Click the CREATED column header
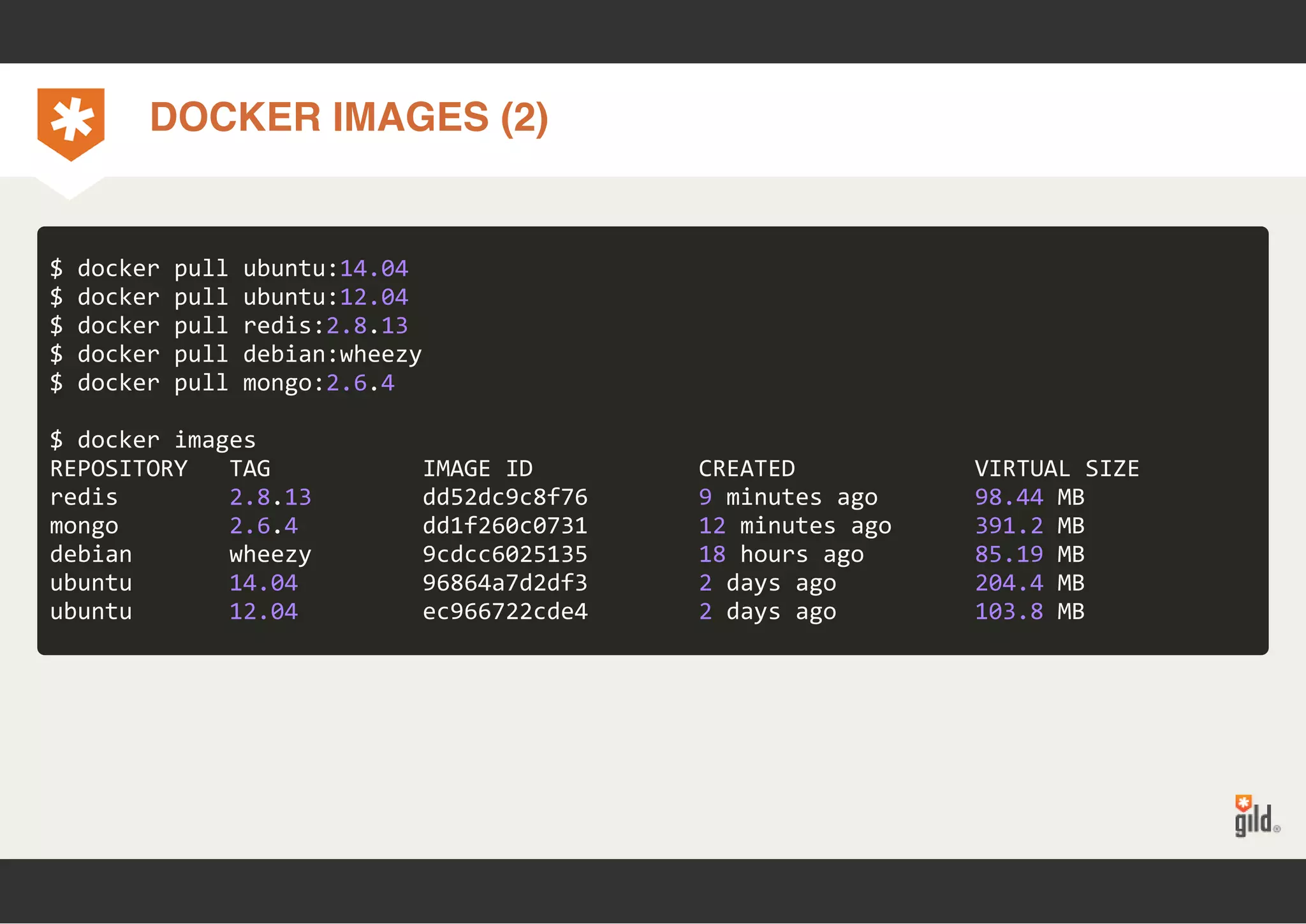Screen dimensions: 1306x924 [747, 469]
